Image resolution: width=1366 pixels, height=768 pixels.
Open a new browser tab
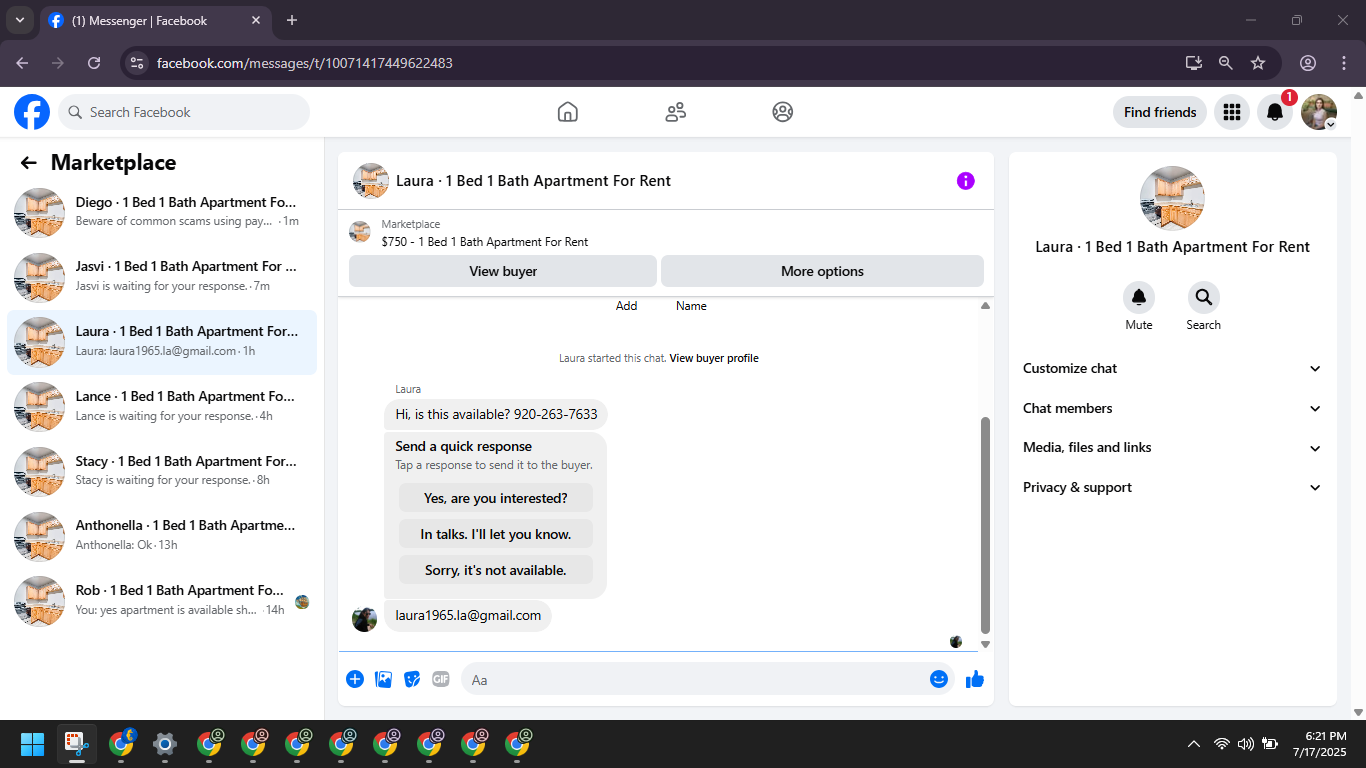click(292, 20)
